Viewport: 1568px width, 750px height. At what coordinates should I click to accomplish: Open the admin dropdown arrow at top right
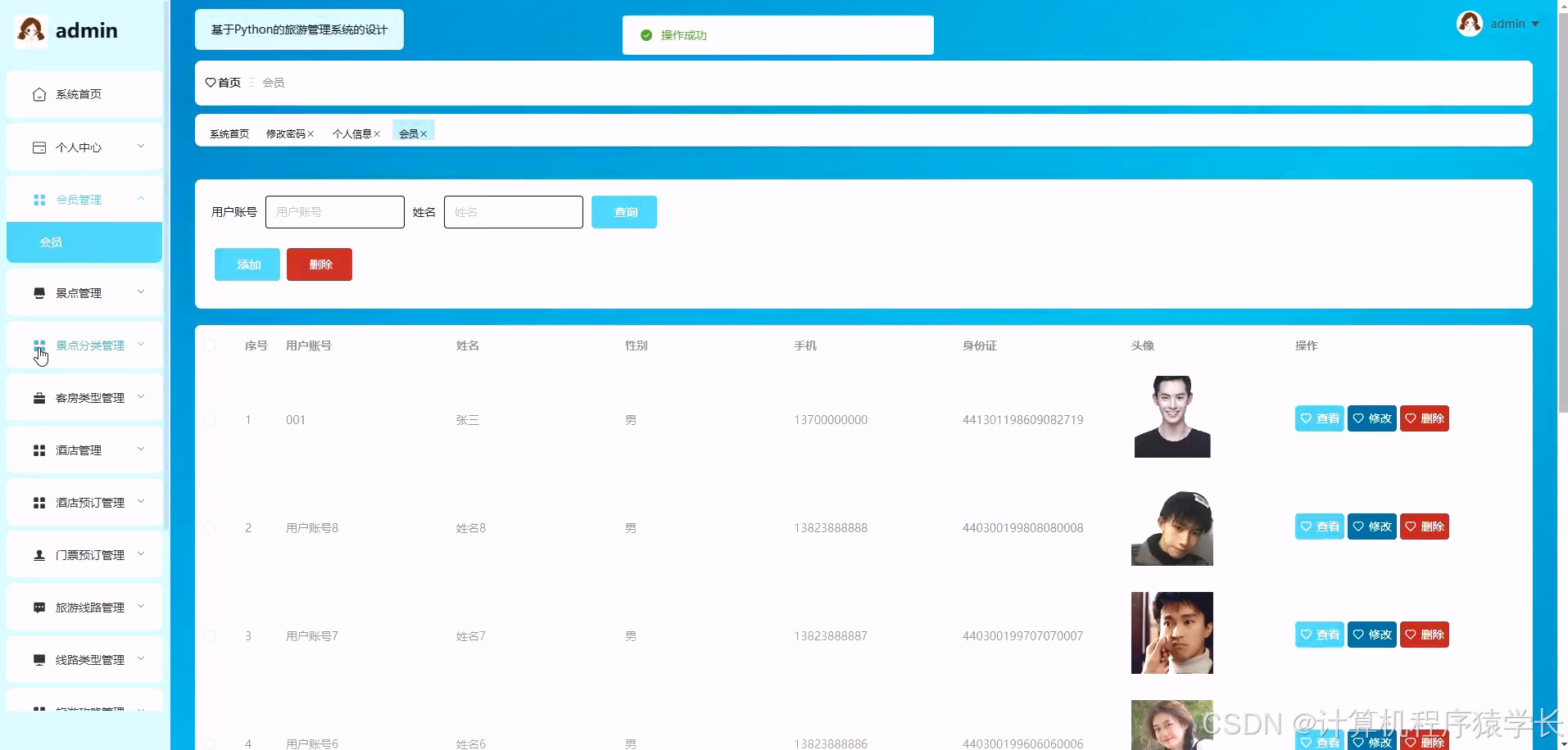1535,25
